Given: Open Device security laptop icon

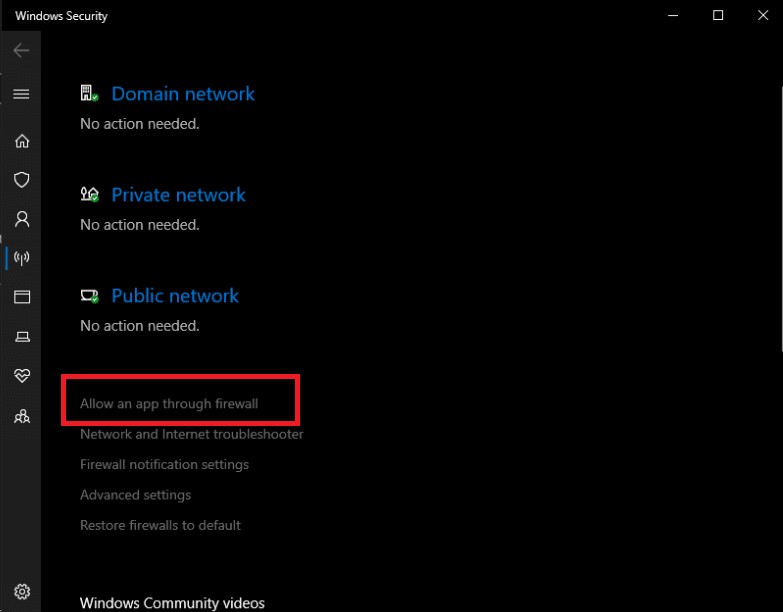Looking at the screenshot, I should point(21,337).
